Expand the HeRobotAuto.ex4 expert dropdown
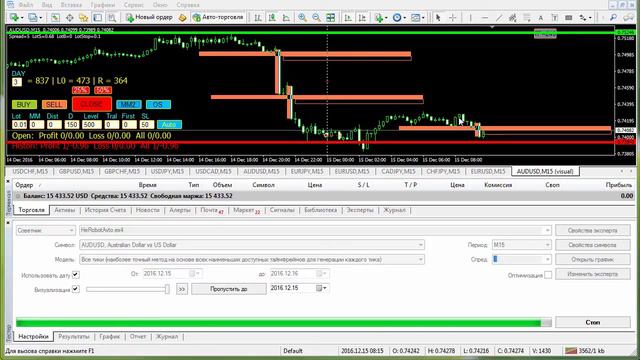This screenshot has height=360, width=640. pos(547,231)
